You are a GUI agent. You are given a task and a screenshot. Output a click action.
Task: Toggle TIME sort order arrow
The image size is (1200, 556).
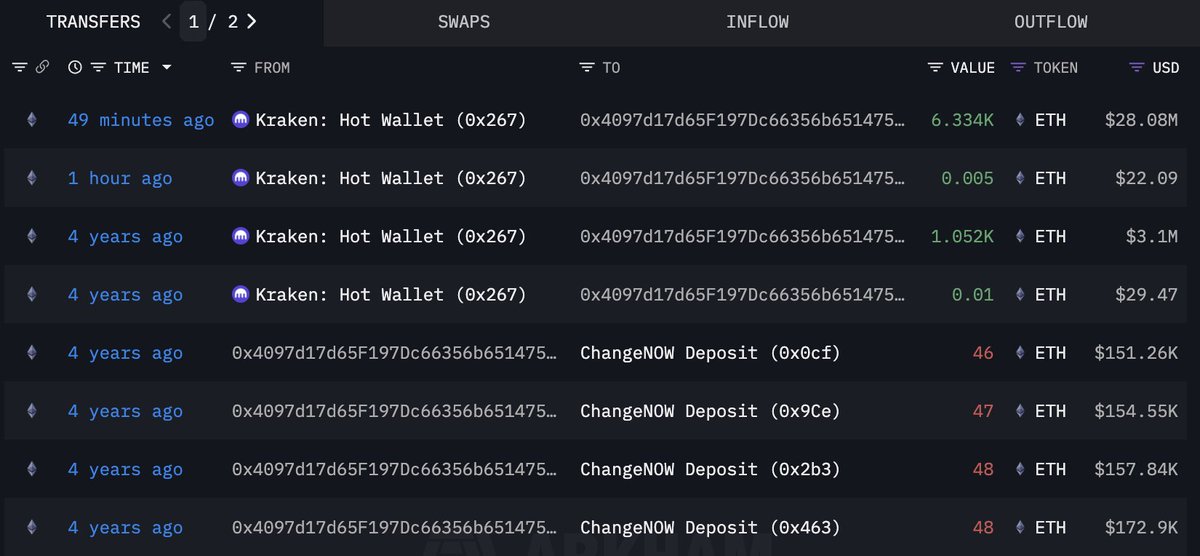[166, 68]
